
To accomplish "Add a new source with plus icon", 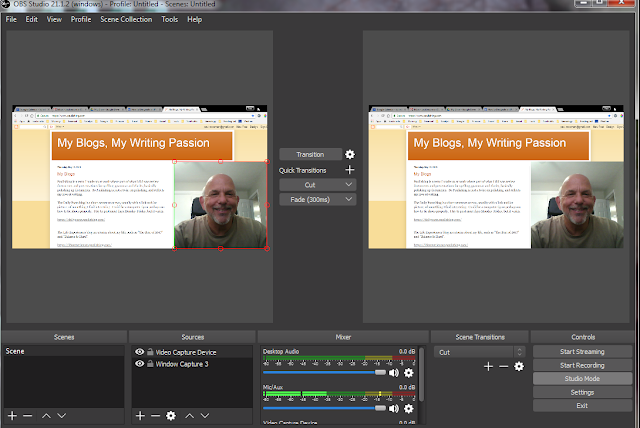I will tap(140, 415).
